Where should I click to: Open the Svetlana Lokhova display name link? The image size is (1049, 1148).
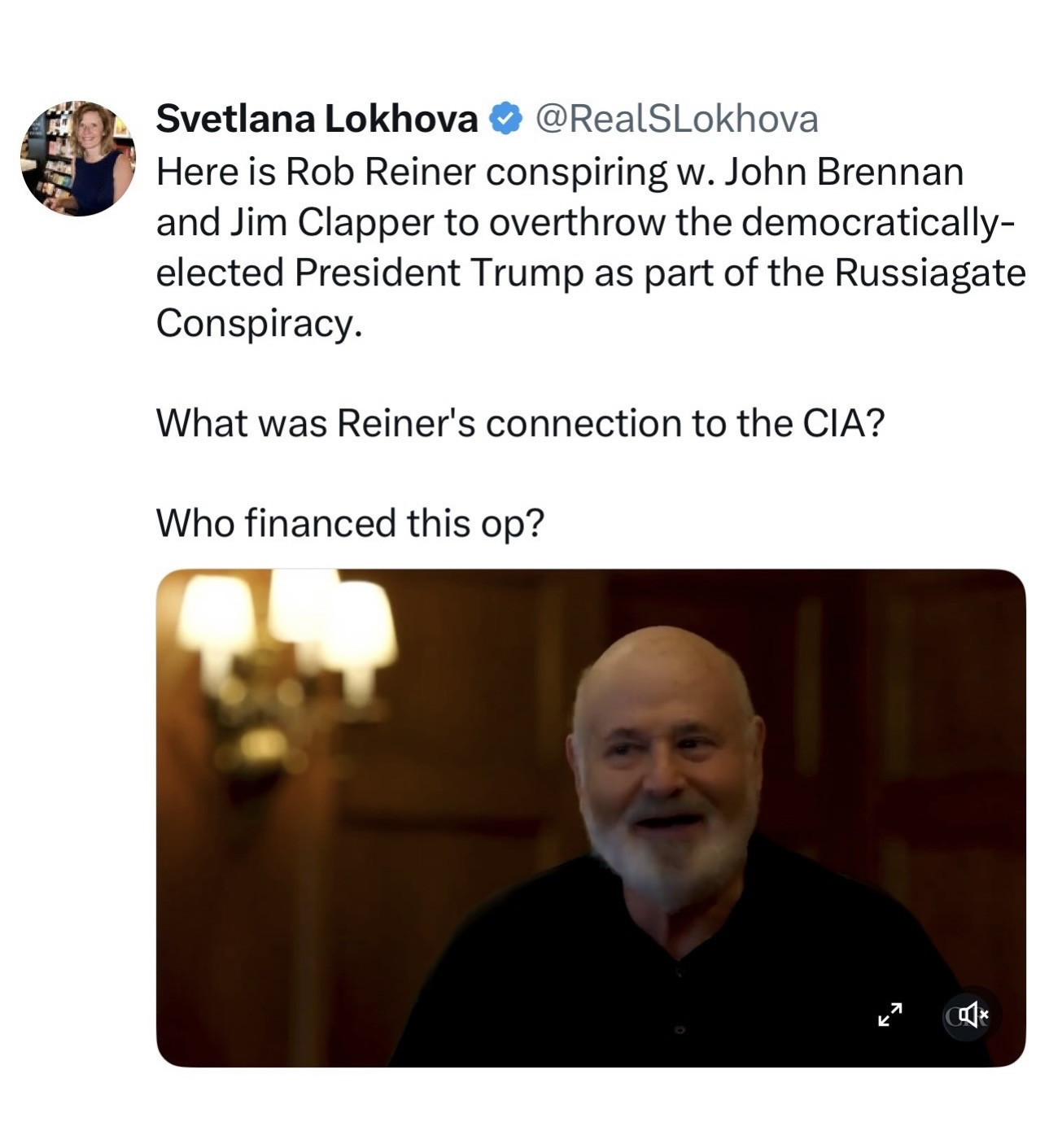coord(317,119)
